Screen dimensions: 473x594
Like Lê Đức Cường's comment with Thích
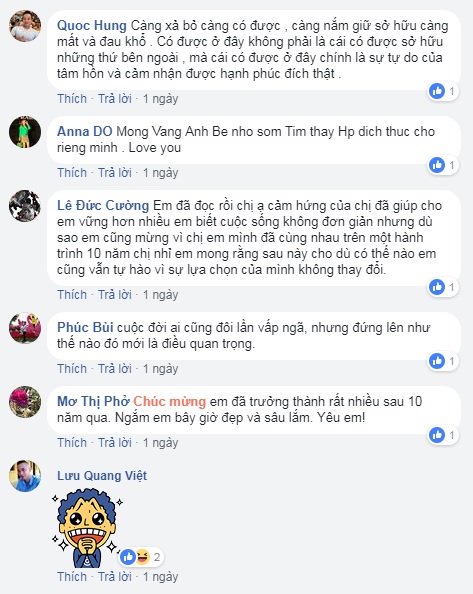pos(72,295)
